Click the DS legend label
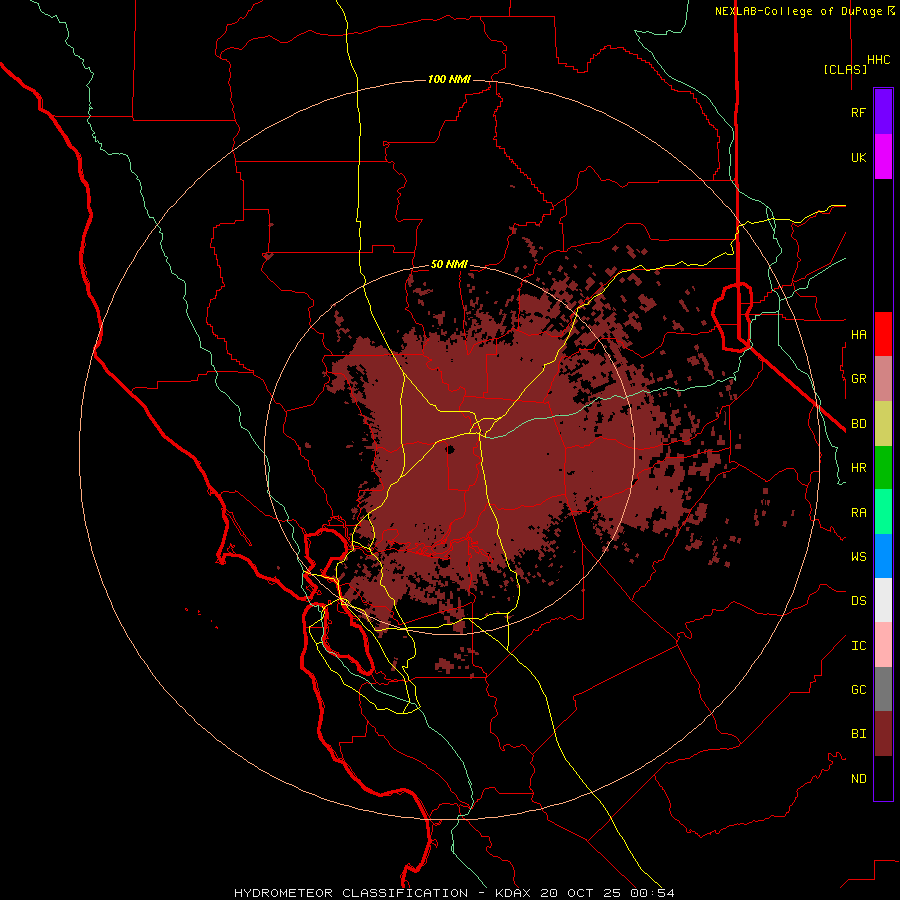The width and height of the screenshot is (900, 900). pyautogui.click(x=858, y=600)
